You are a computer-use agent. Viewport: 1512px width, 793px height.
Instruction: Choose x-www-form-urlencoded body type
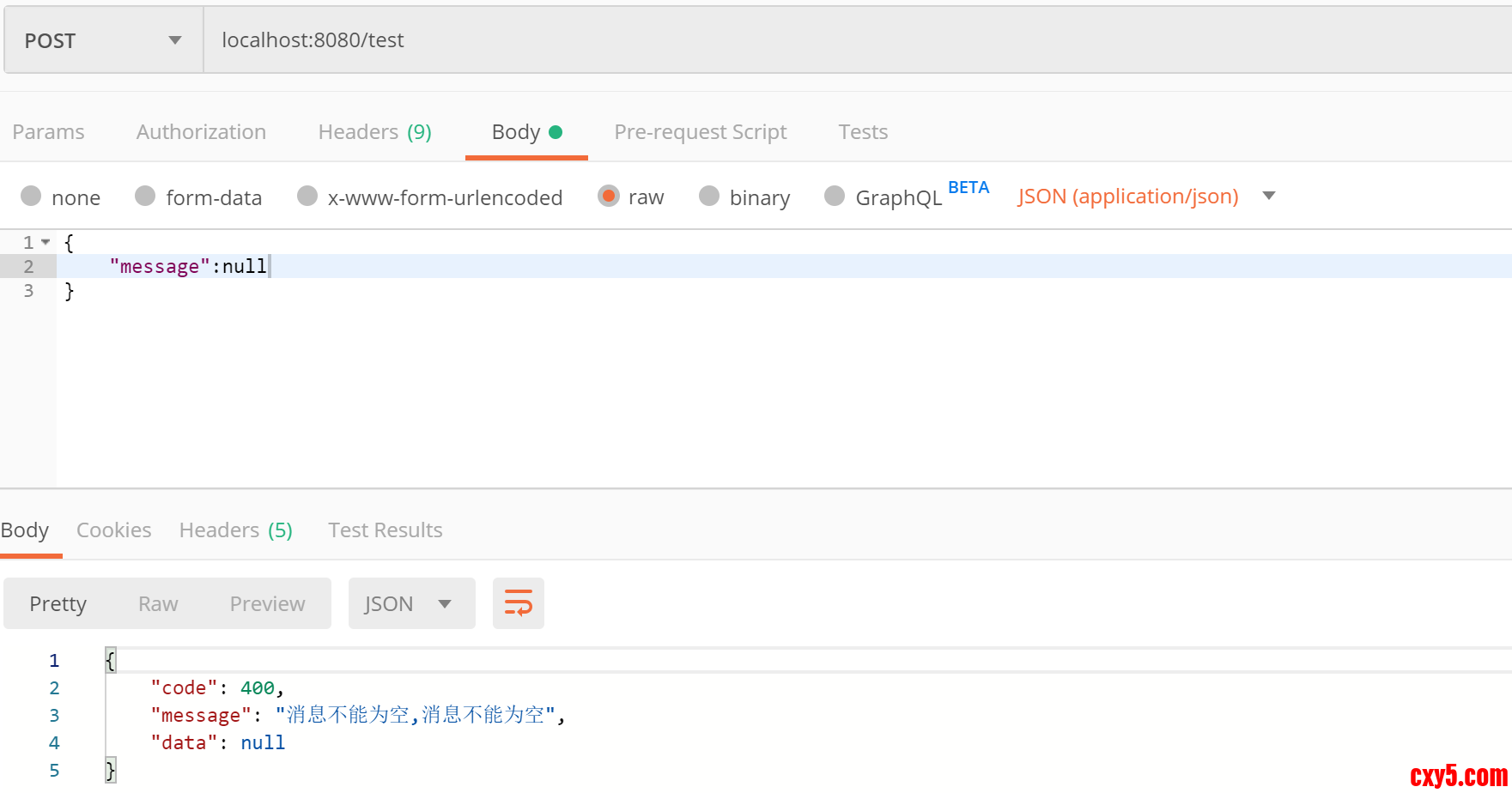coord(307,197)
